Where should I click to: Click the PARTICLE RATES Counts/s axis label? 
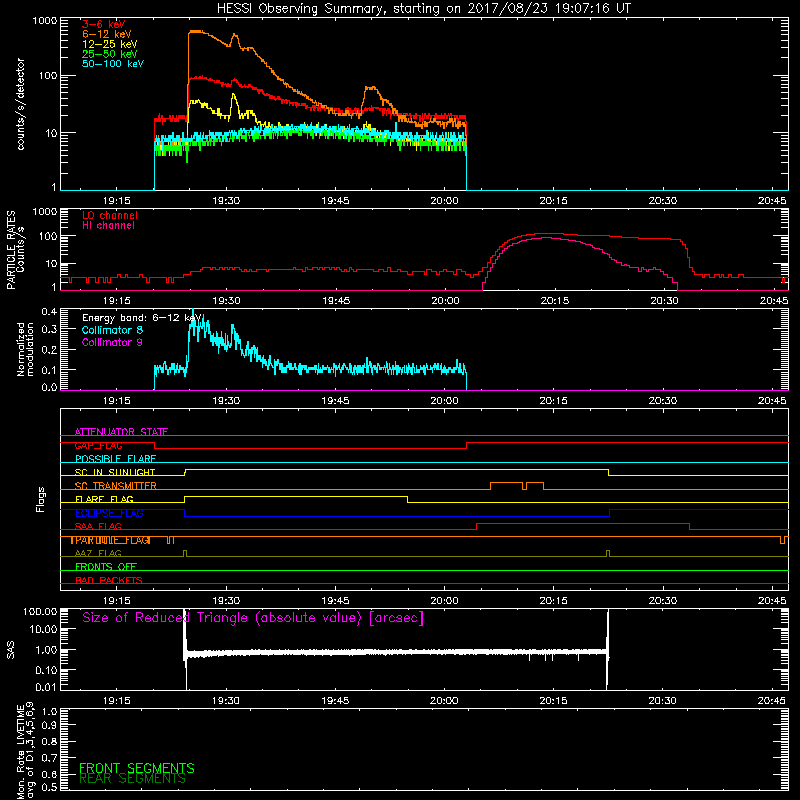15,249
